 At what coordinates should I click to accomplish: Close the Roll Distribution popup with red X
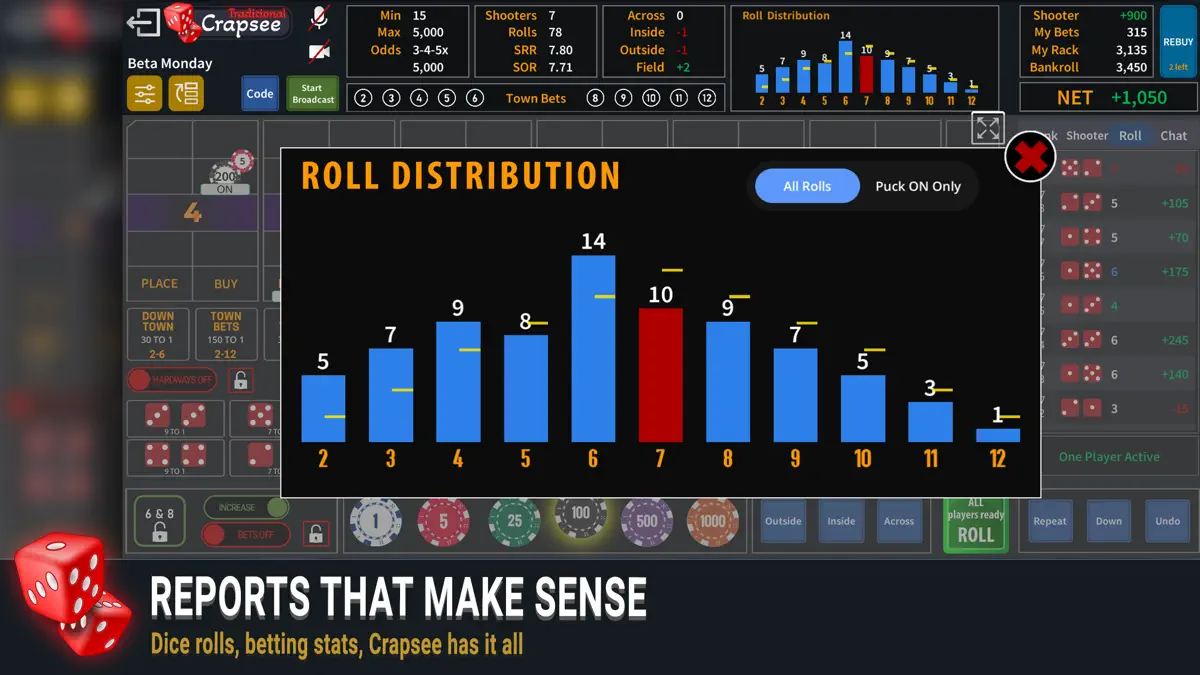(x=1031, y=156)
